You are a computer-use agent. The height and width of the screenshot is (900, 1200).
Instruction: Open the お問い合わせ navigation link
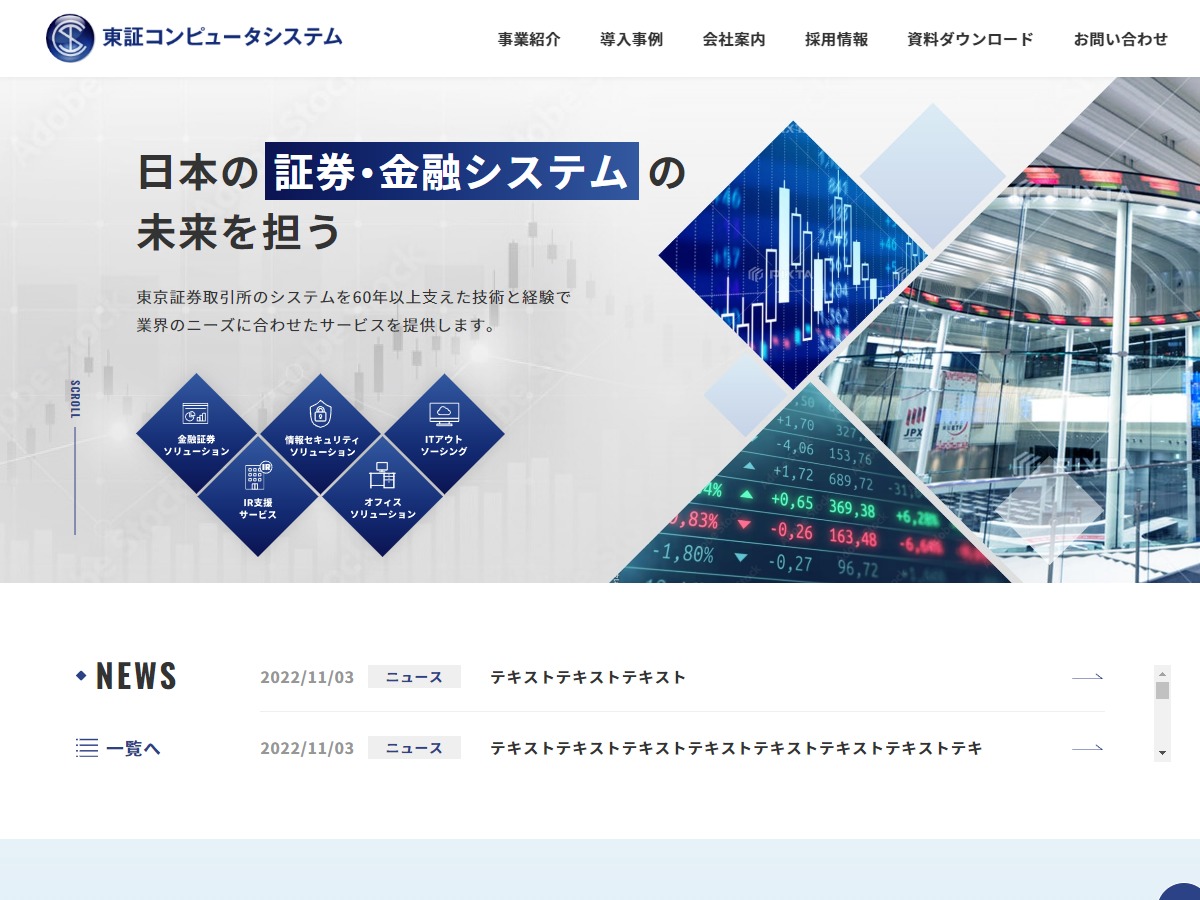[x=1120, y=39]
